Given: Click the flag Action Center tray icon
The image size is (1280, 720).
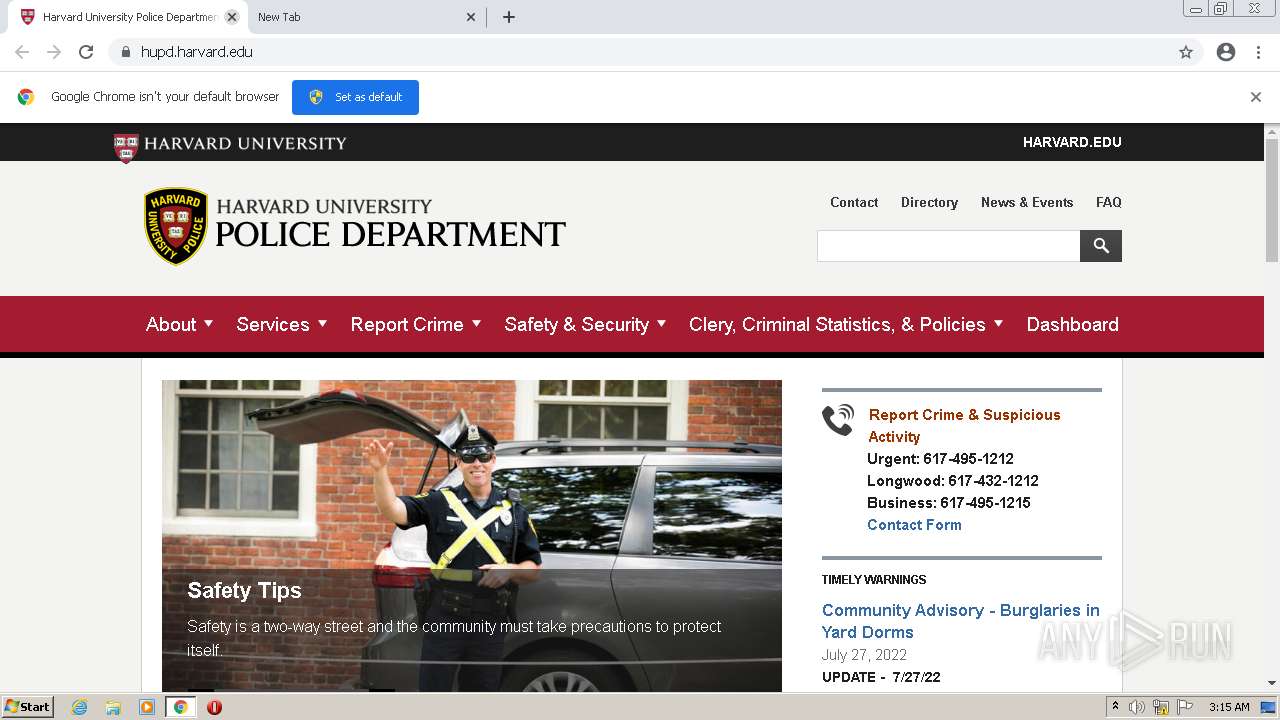Looking at the screenshot, I should point(1185,707).
